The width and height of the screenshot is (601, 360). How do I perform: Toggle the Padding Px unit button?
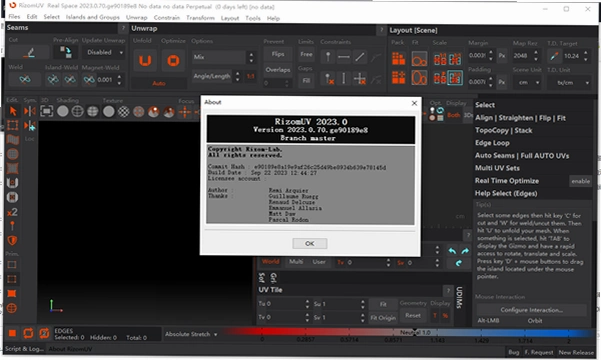pos(502,82)
